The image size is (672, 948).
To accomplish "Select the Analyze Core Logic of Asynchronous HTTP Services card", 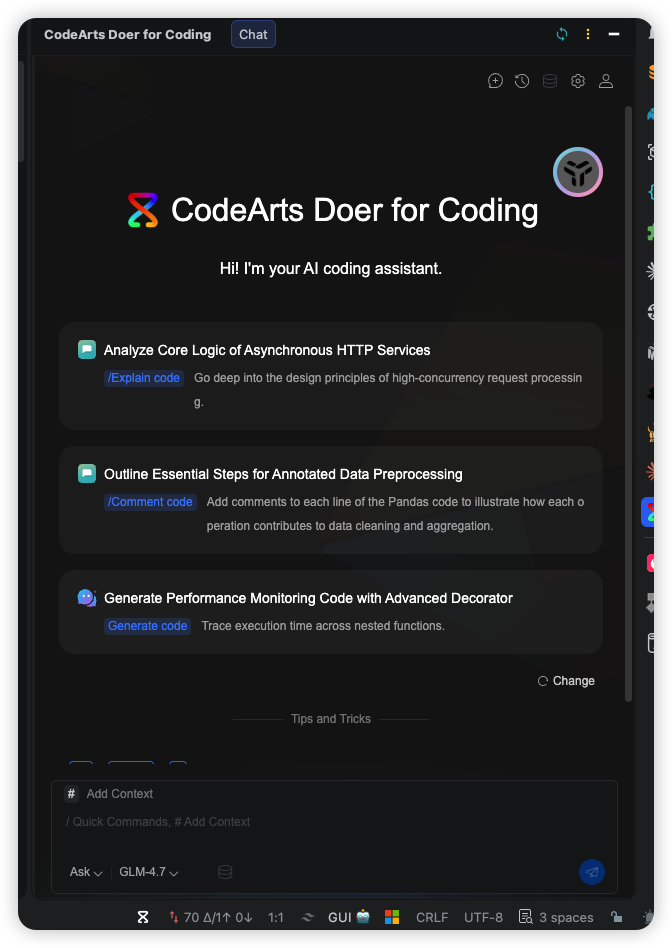I will coord(331,376).
